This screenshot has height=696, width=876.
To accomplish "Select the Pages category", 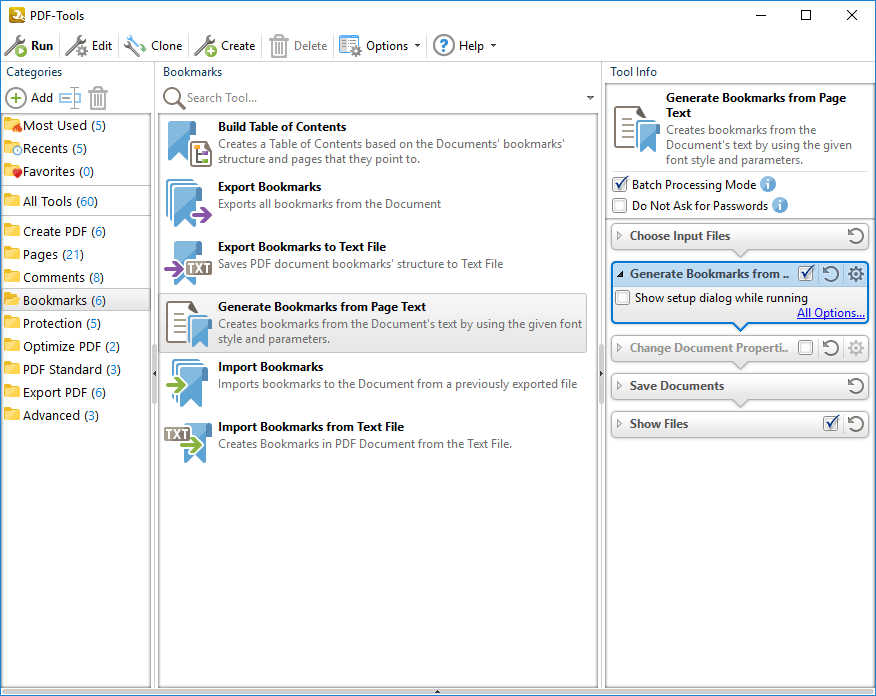I will (x=76, y=254).
